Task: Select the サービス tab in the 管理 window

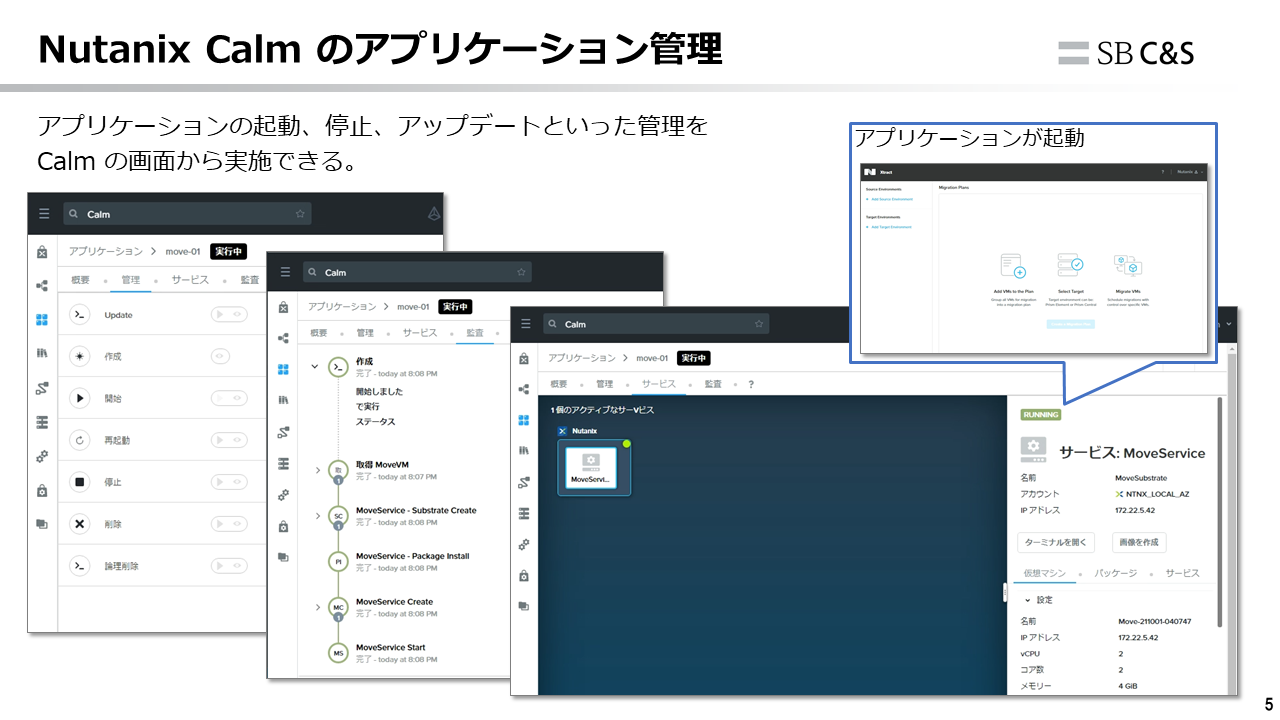Action: tap(190, 280)
